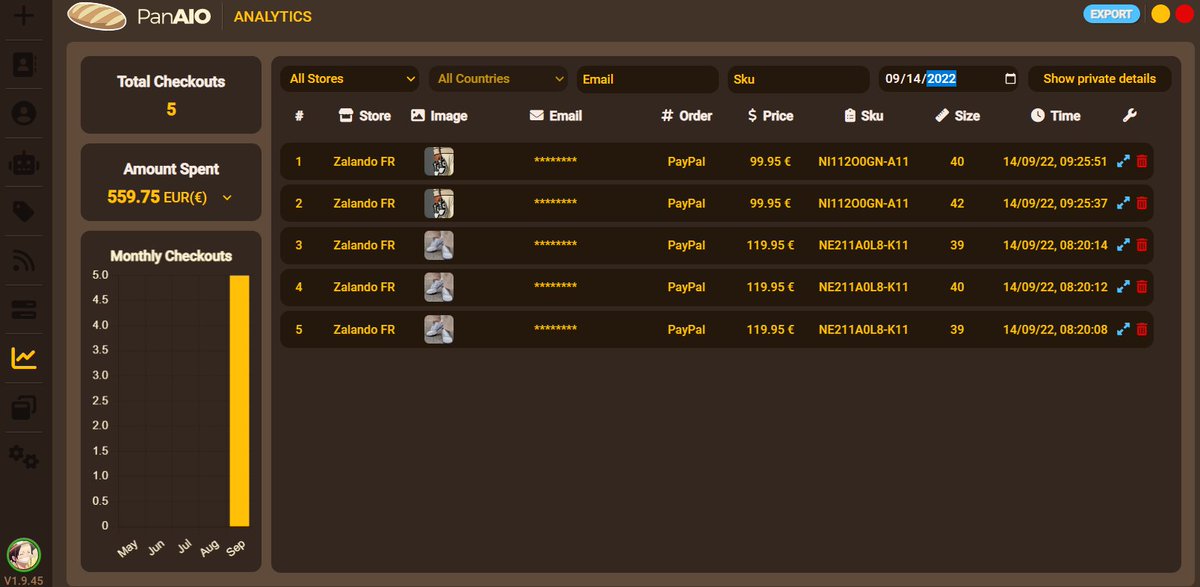Delete checkout row 2 with trash icon
The height and width of the screenshot is (587, 1200).
coord(1141,203)
